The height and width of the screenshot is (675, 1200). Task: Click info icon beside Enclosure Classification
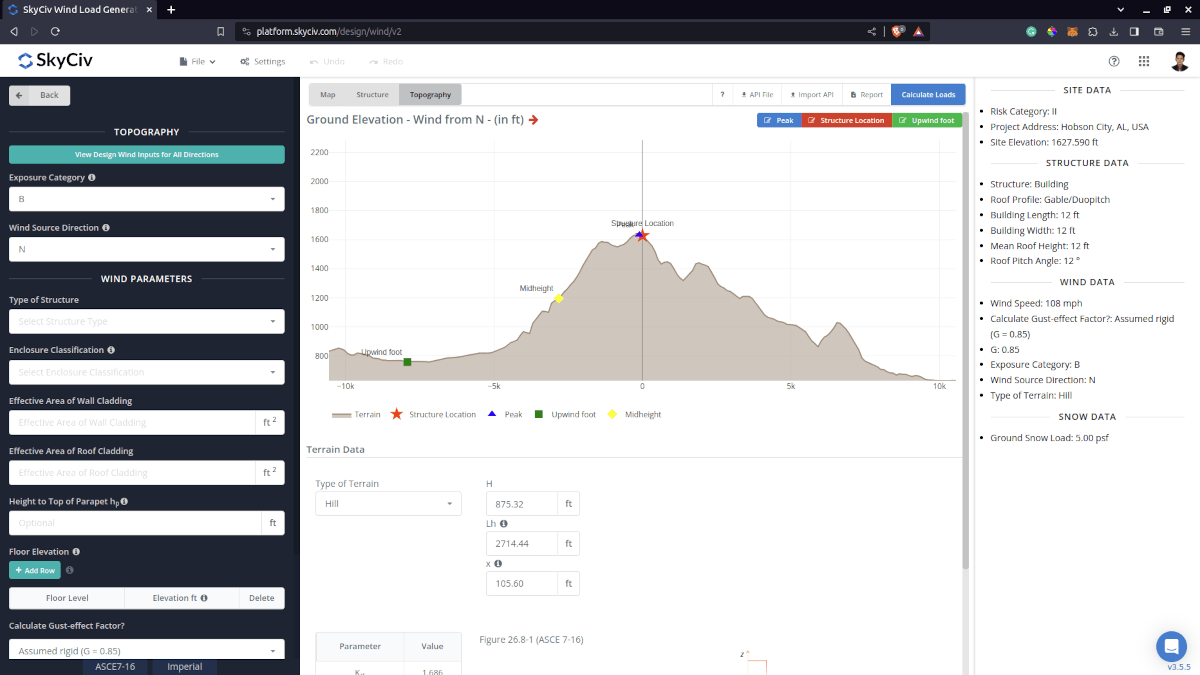[x=111, y=350]
